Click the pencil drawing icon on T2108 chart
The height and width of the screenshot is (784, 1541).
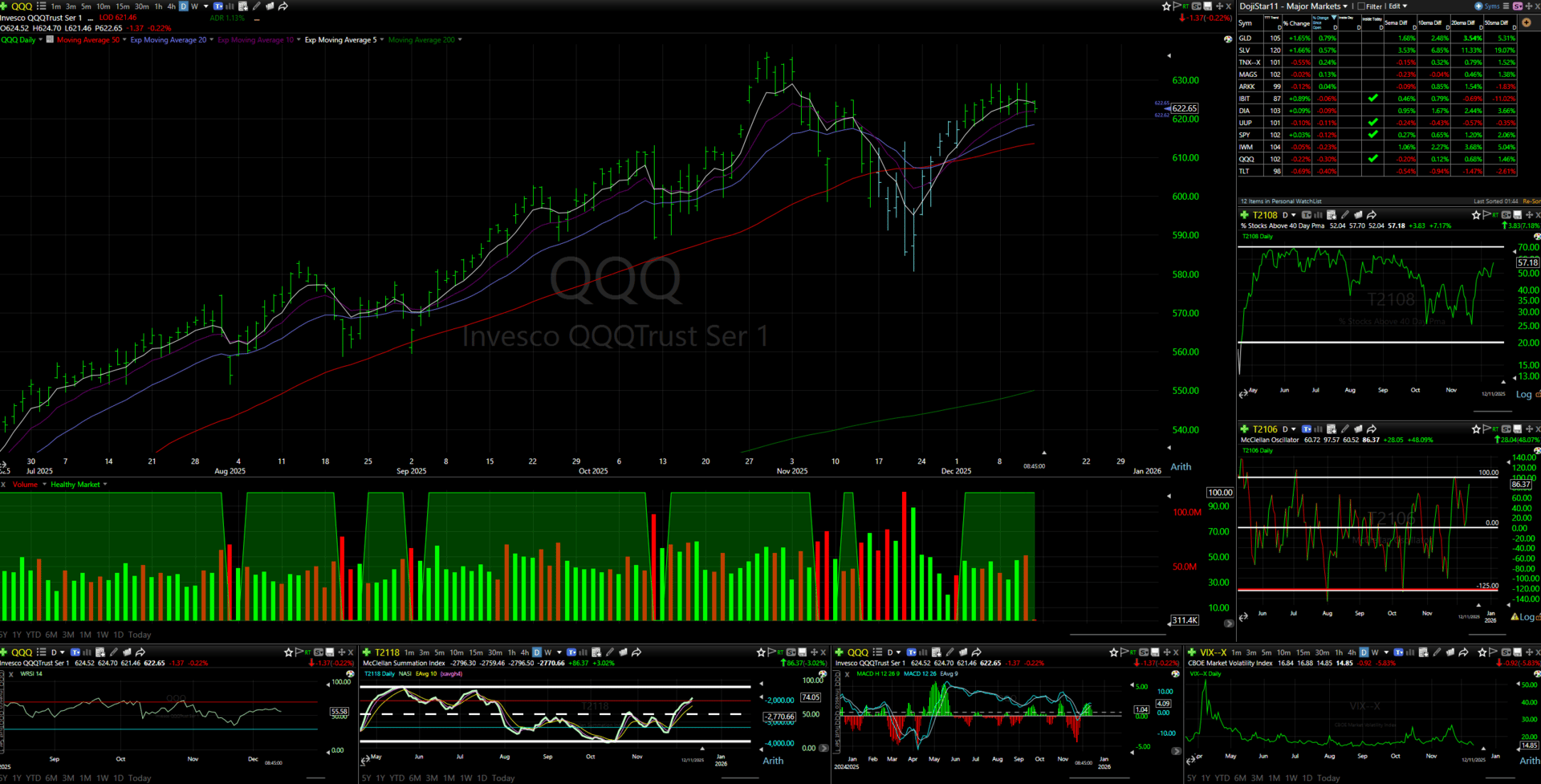pyautogui.click(x=1345, y=215)
